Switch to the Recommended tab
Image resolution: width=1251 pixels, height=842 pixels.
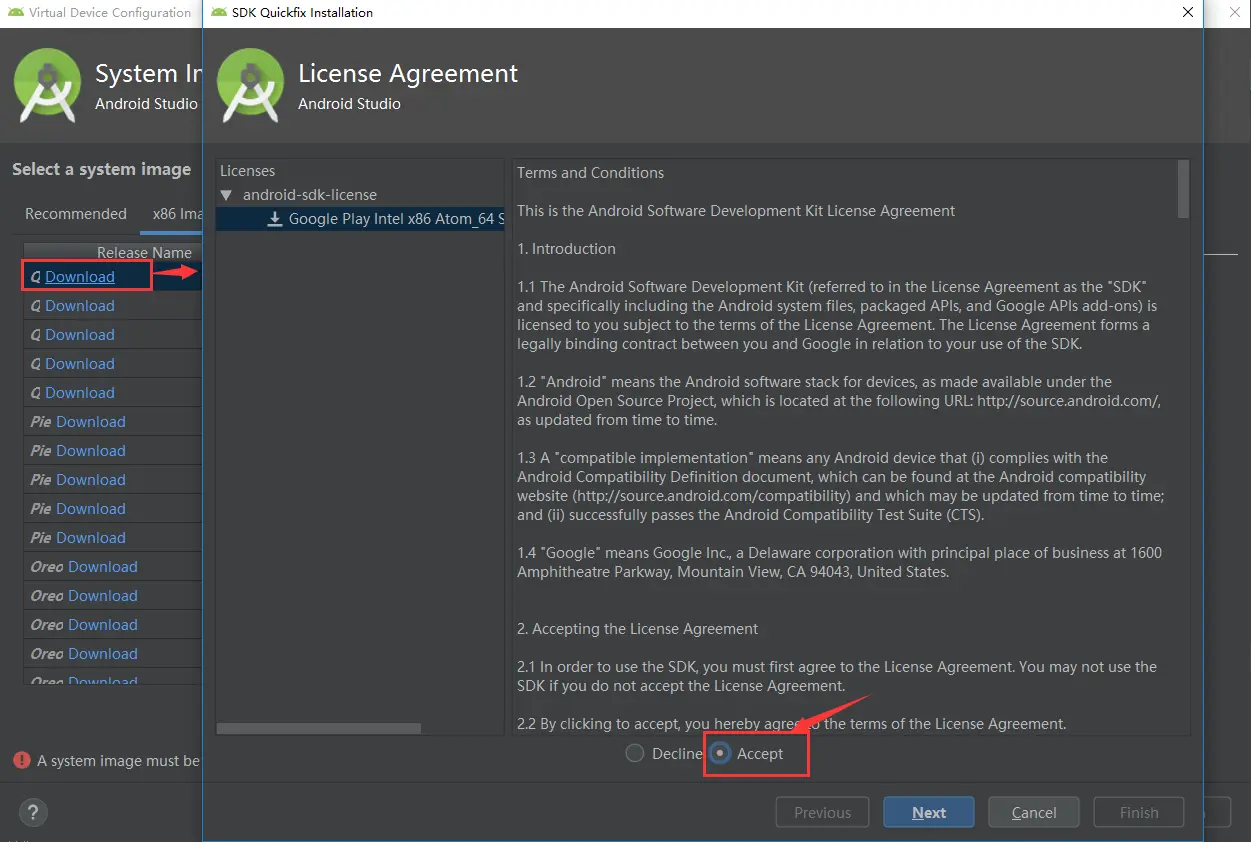point(76,214)
